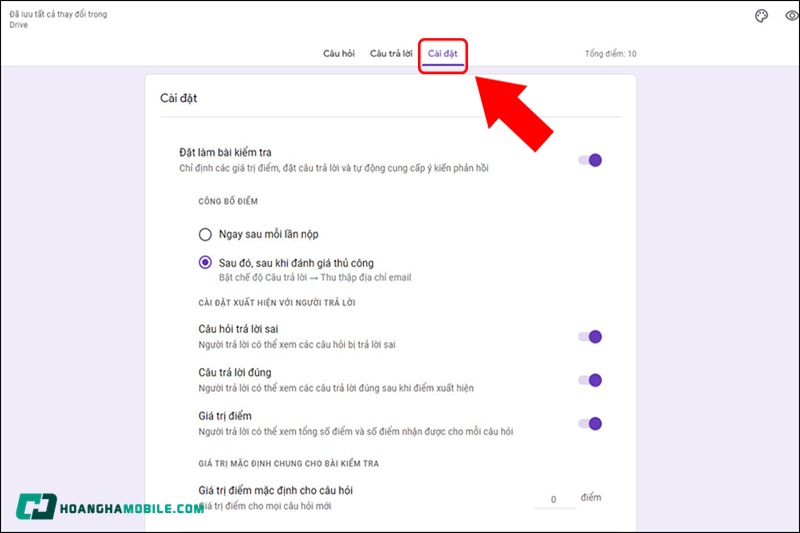Click Bật chế độ Câu trả lời hint text
This screenshot has width=800, height=533.
click(315, 277)
